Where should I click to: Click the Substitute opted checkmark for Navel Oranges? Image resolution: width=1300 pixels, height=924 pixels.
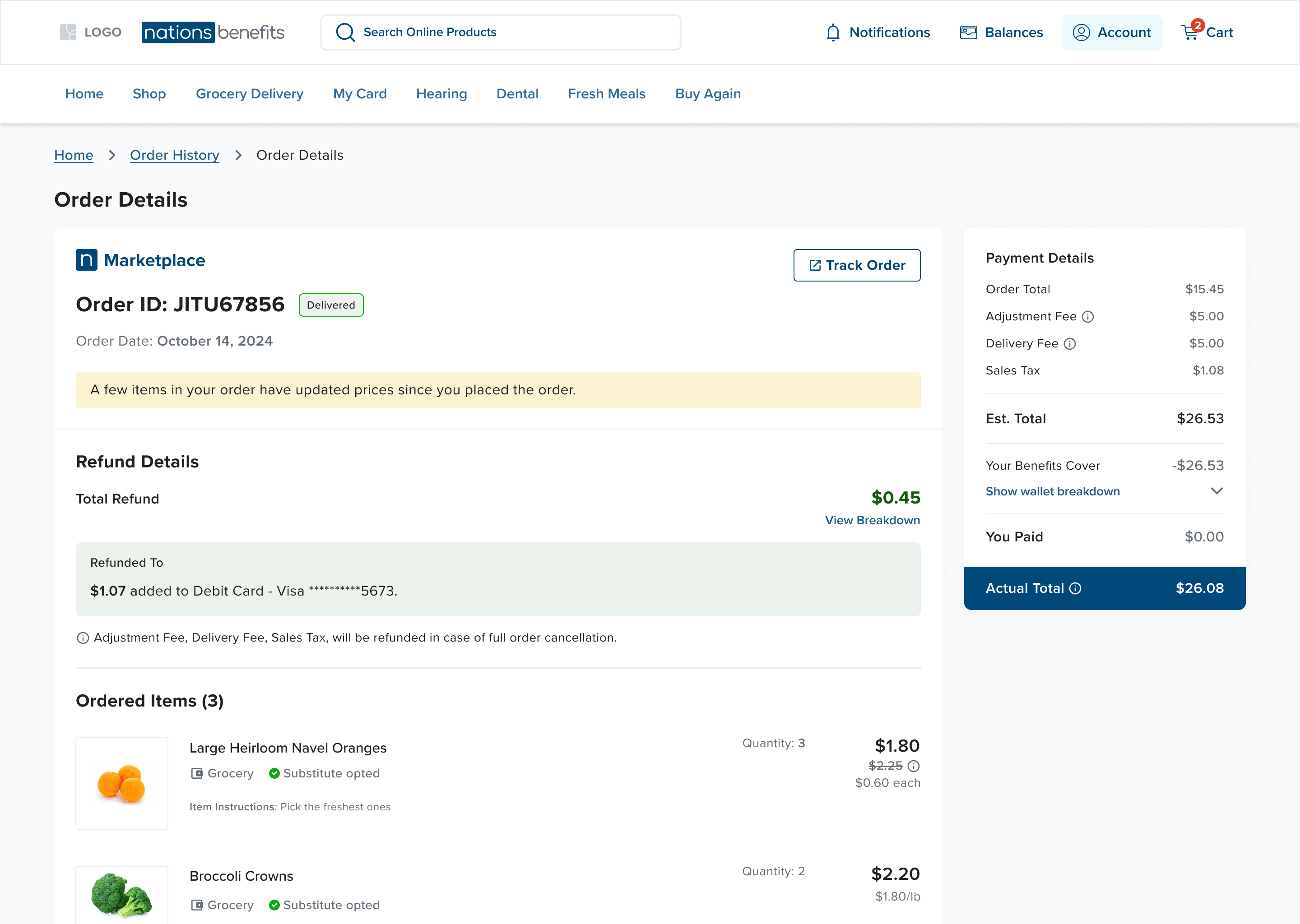click(274, 773)
